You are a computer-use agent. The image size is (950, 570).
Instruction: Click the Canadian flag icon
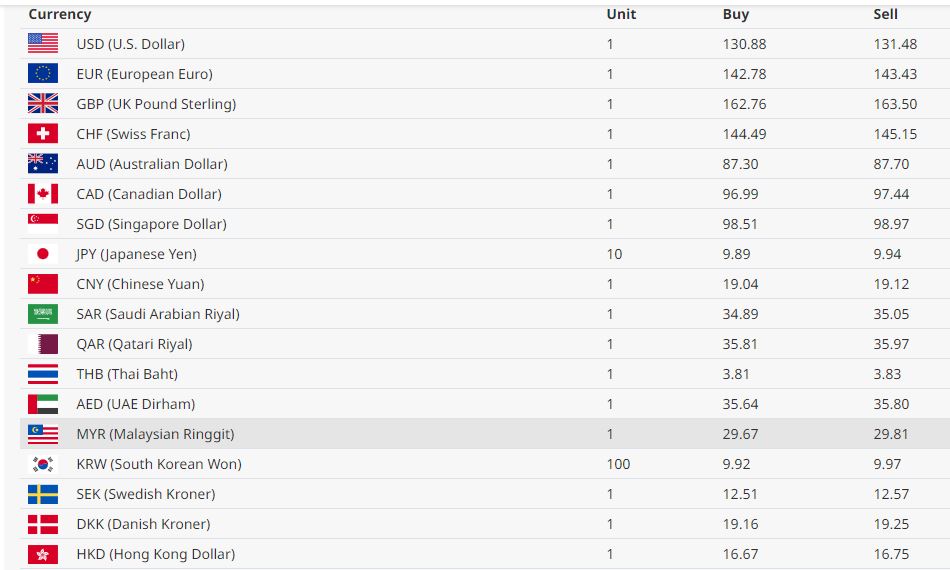pyautogui.click(x=42, y=194)
